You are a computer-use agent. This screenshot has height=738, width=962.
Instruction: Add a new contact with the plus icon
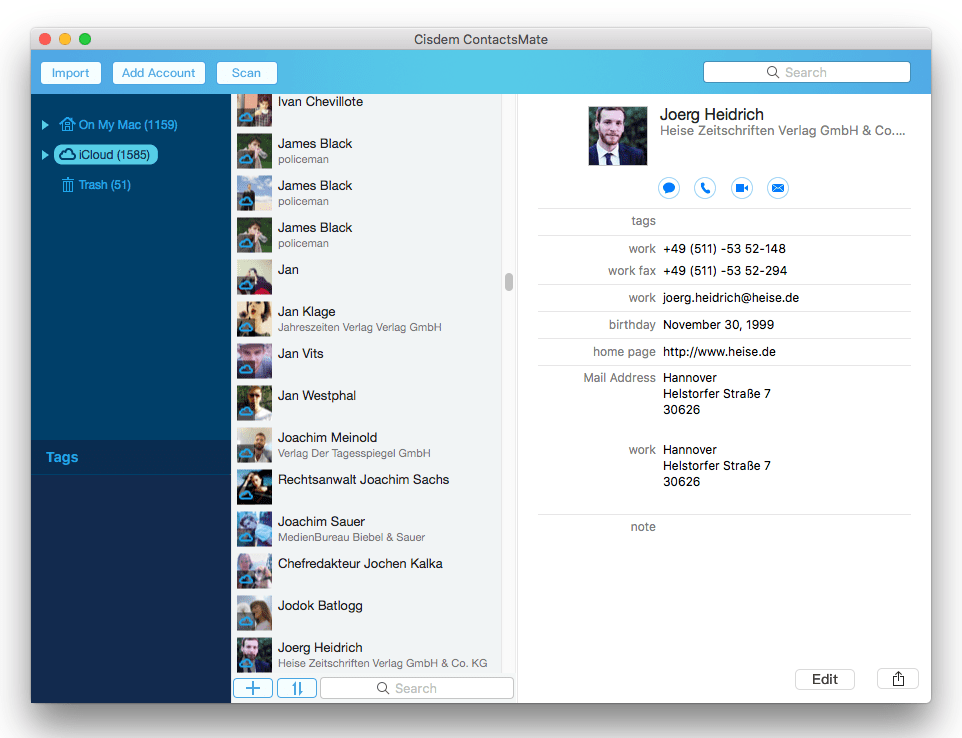pyautogui.click(x=252, y=687)
